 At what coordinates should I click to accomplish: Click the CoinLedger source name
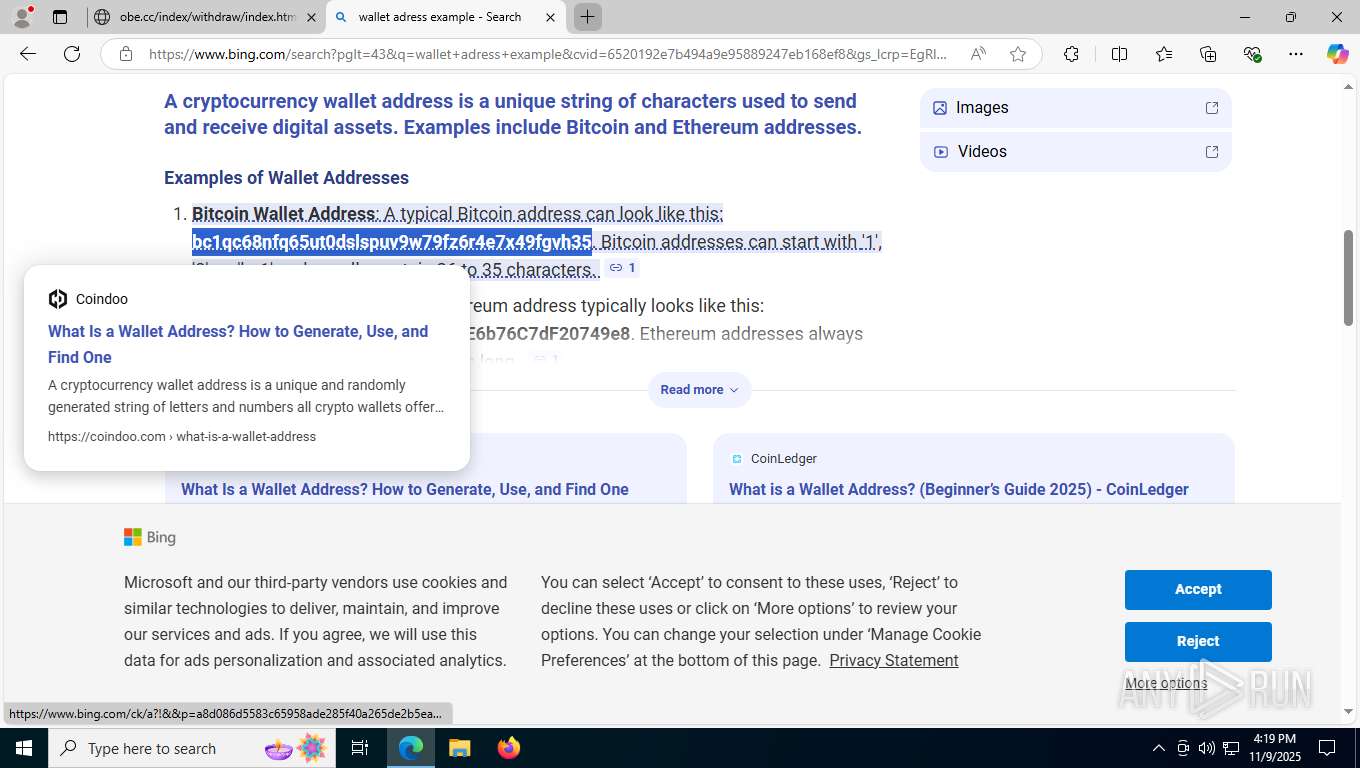click(x=784, y=458)
